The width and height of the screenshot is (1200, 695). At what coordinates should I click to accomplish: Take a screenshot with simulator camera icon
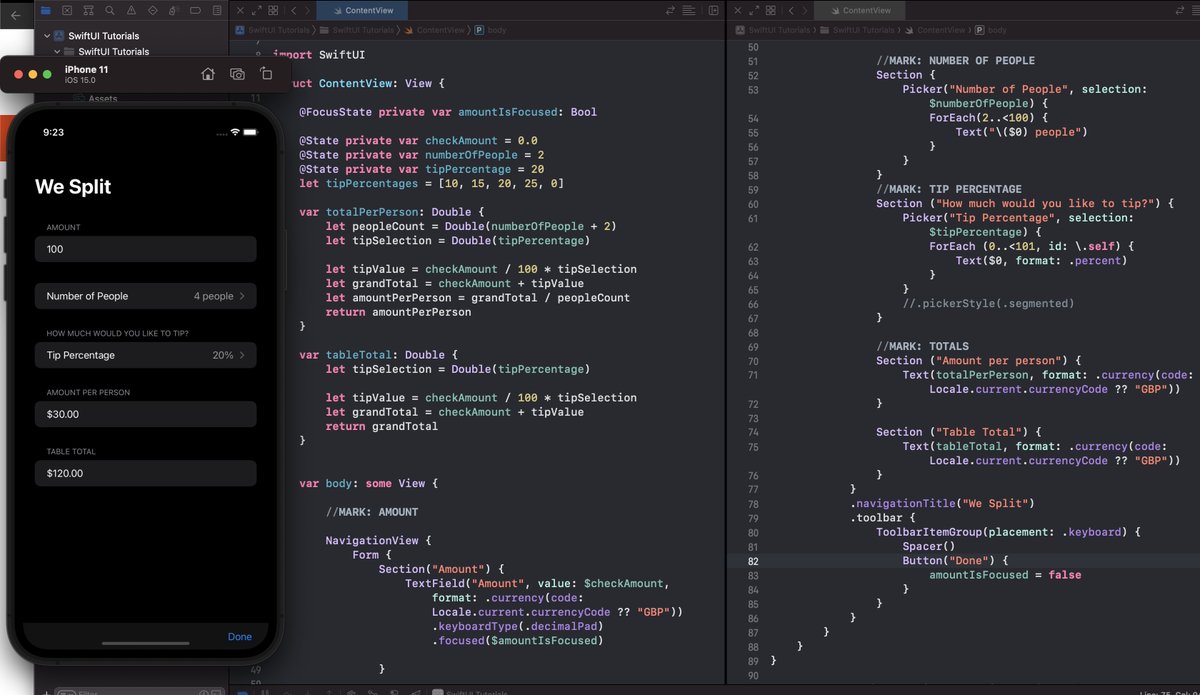point(236,74)
